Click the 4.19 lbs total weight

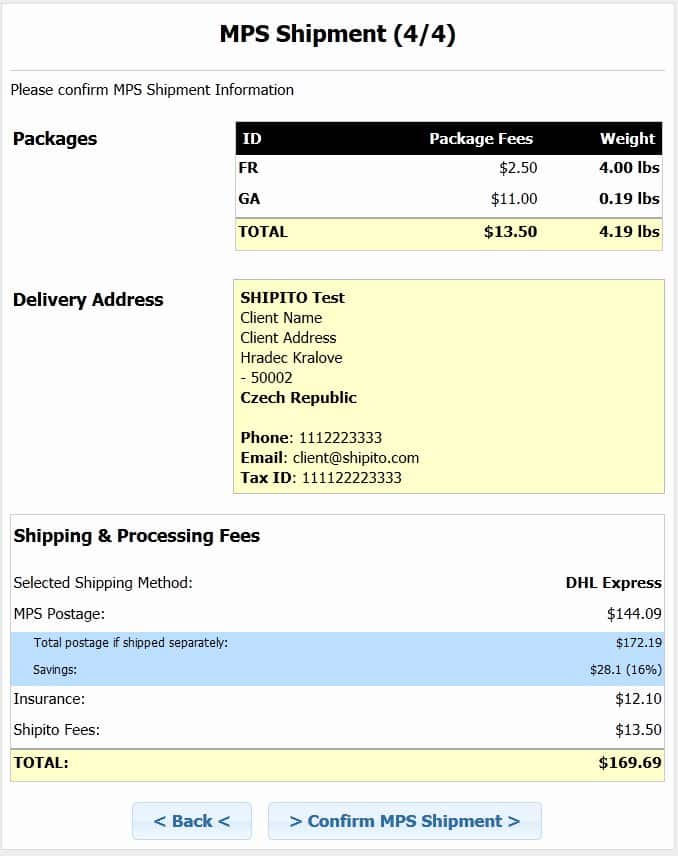pos(629,232)
